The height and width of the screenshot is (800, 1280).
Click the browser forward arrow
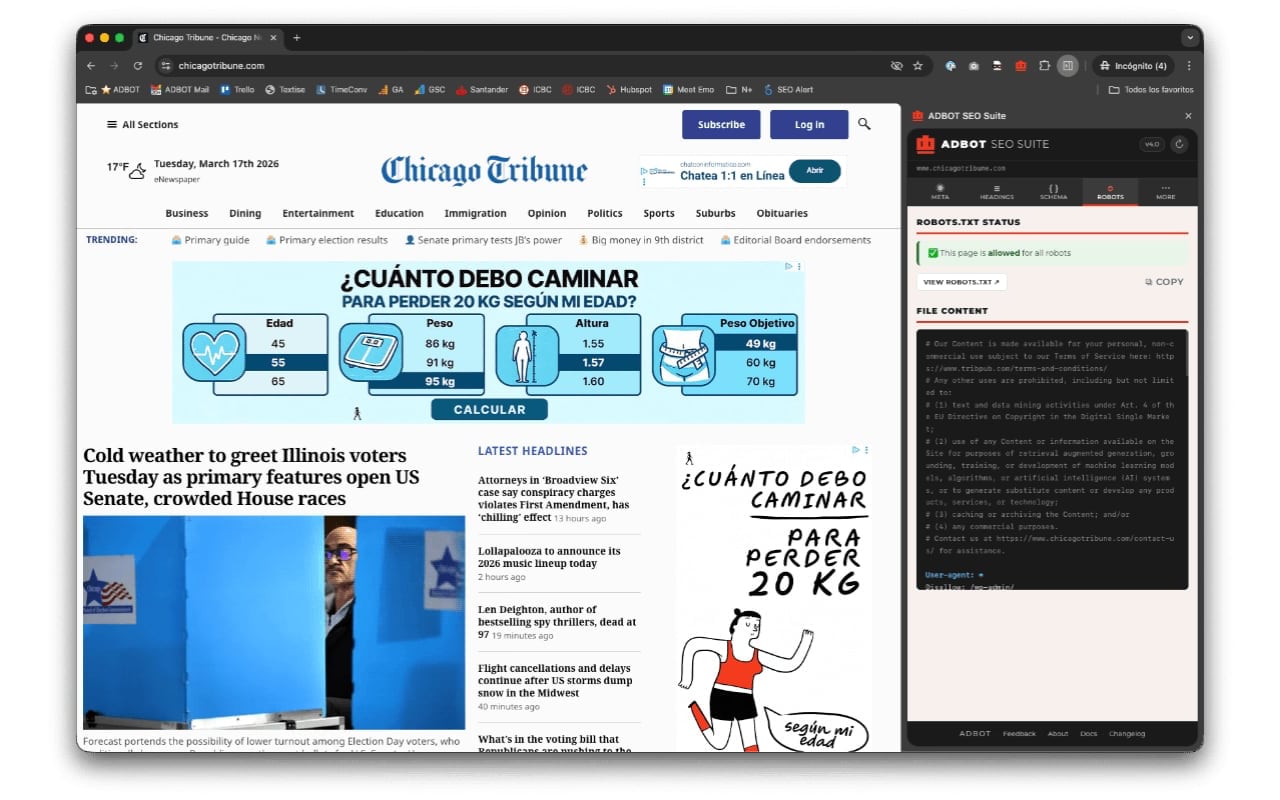tap(114, 66)
